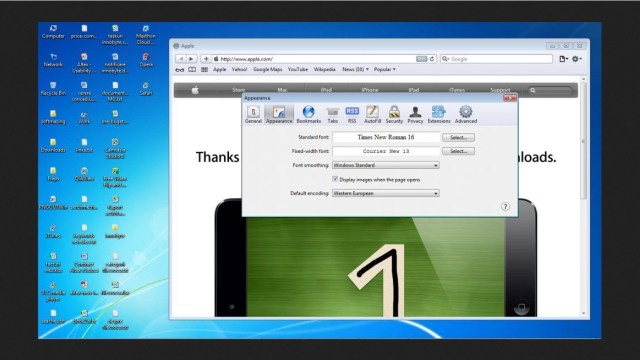Open the Google Maps bookmark
The image size is (640, 360).
point(267,69)
